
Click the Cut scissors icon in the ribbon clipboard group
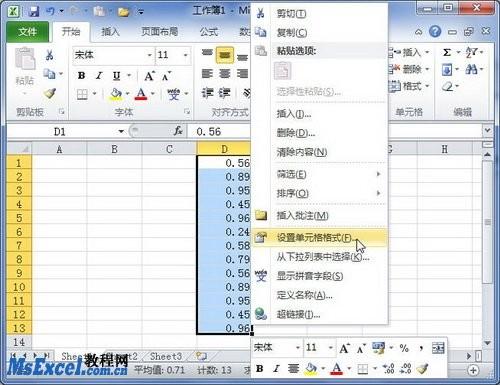50,55
